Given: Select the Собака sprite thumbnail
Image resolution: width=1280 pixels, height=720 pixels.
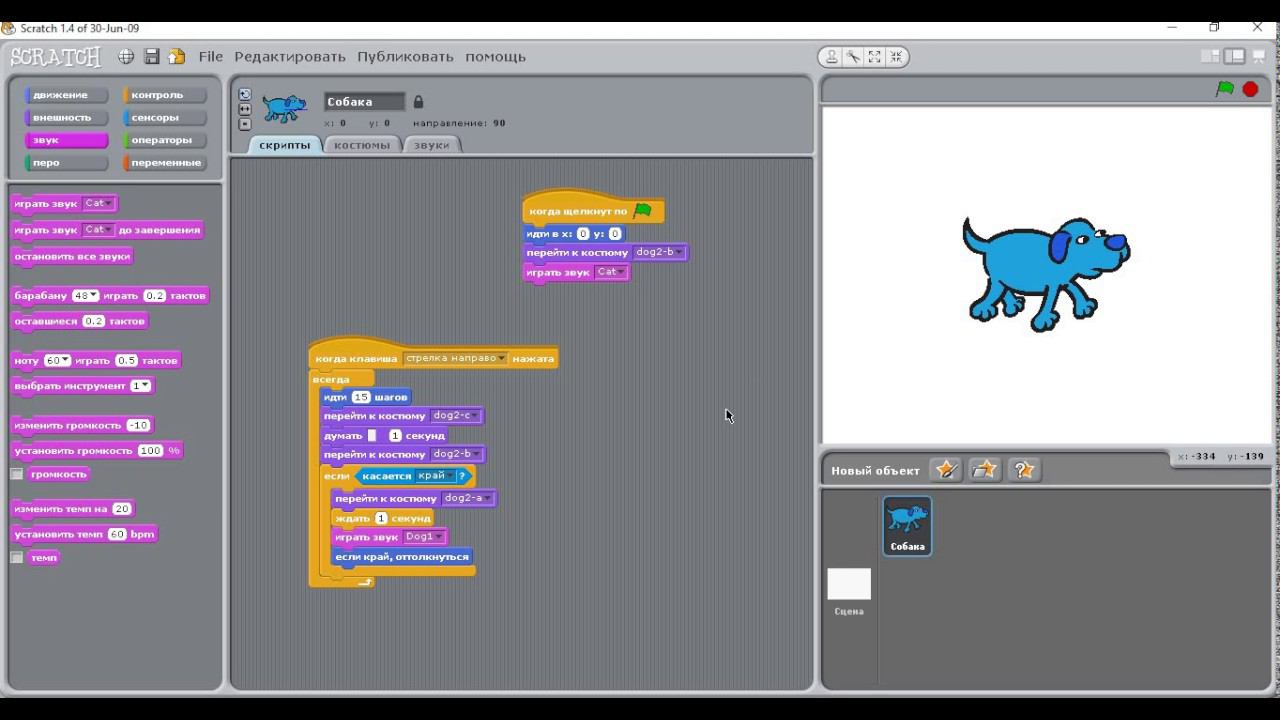Looking at the screenshot, I should point(907,526).
